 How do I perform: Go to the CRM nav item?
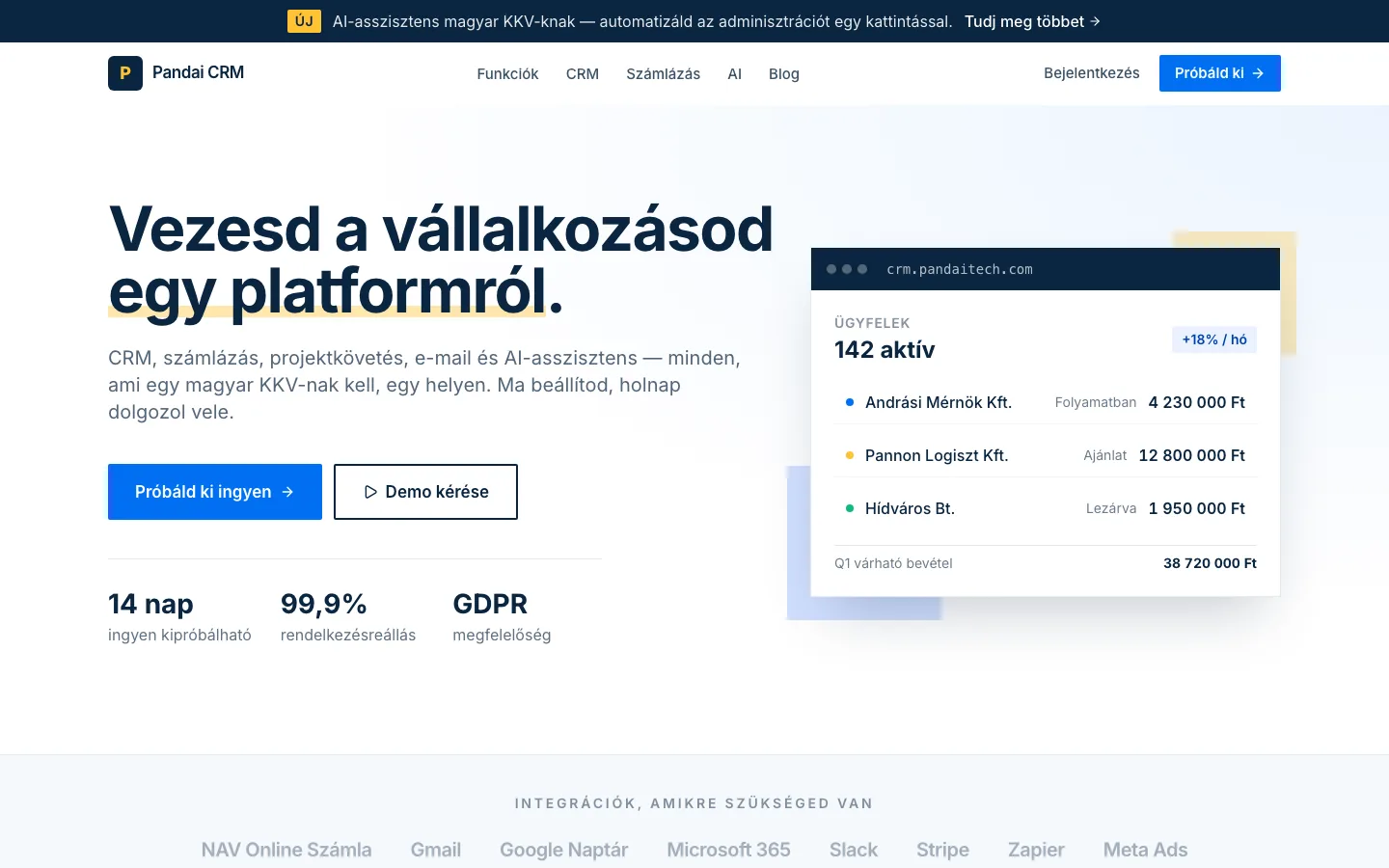pyautogui.click(x=583, y=74)
